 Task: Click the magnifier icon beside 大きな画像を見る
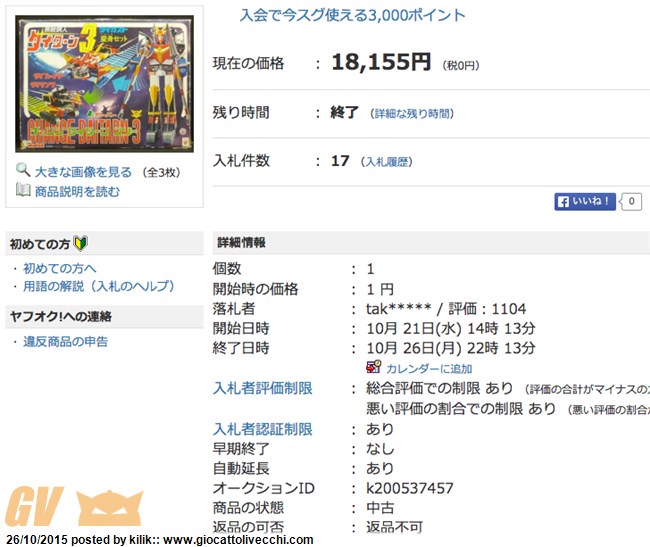point(23,170)
